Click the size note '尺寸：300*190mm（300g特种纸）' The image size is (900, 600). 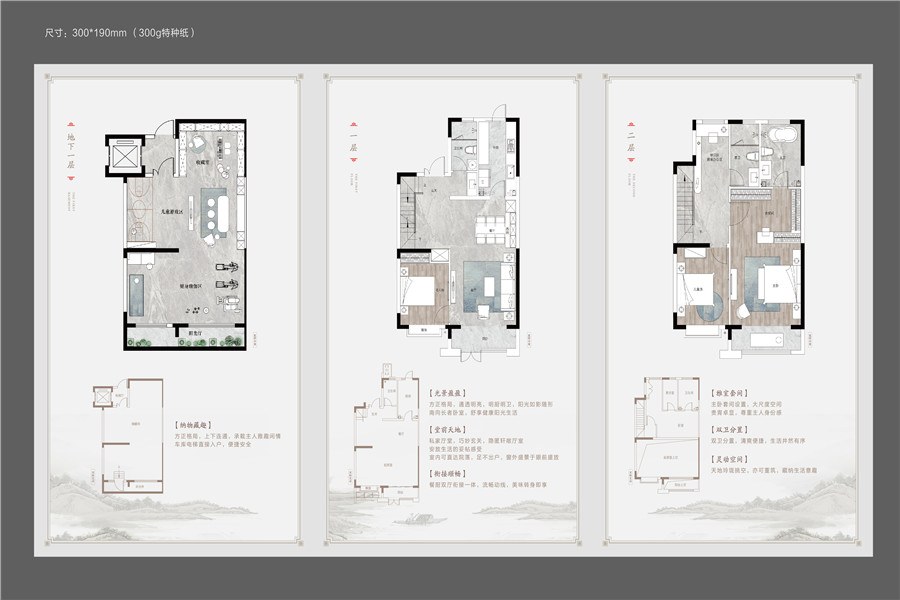120,33
